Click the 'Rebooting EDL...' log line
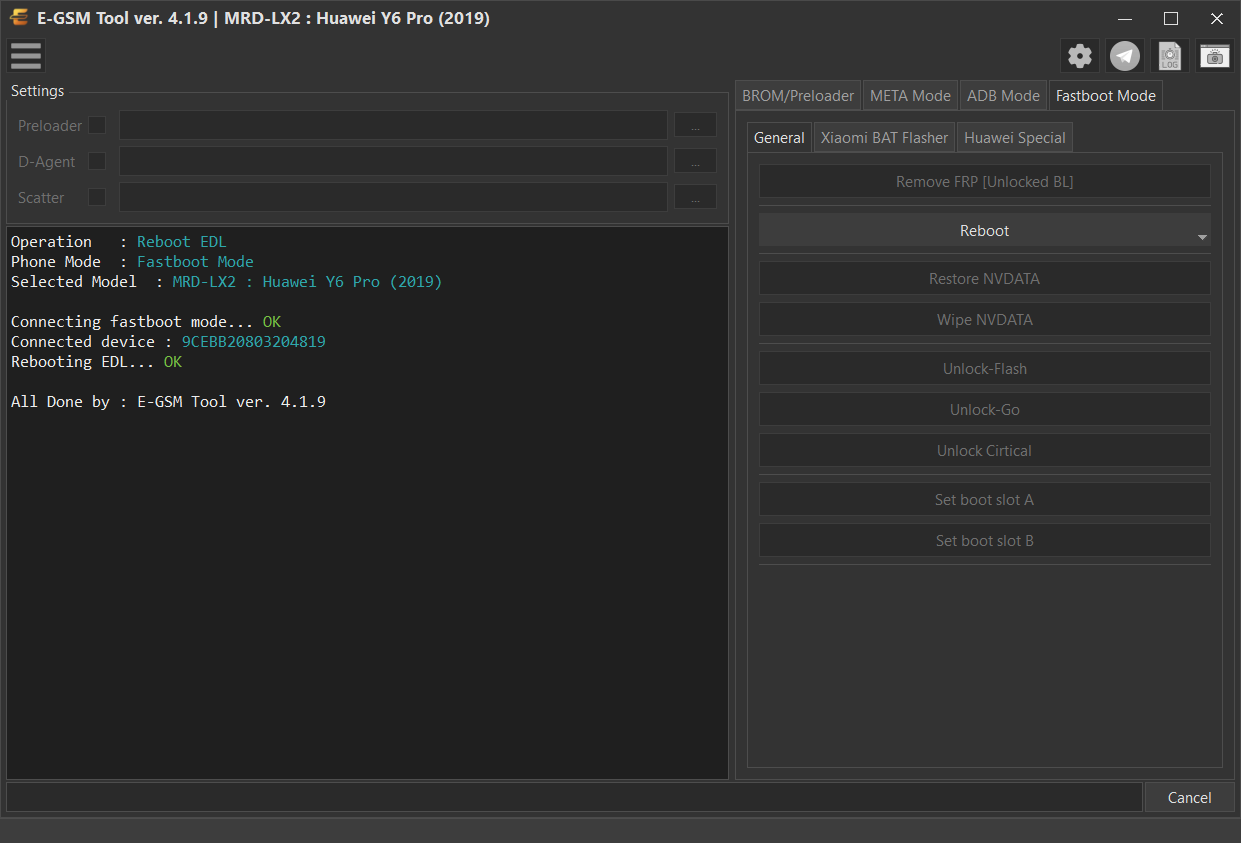Screen dimensions: 1241x843 coord(97,362)
